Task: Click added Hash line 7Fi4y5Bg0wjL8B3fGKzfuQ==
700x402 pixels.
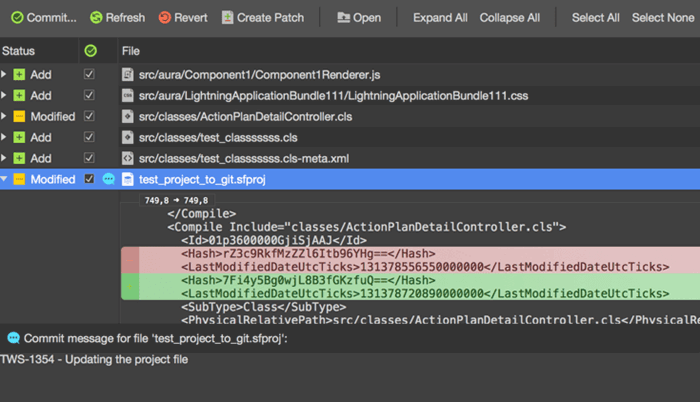Action: [x=308, y=281]
